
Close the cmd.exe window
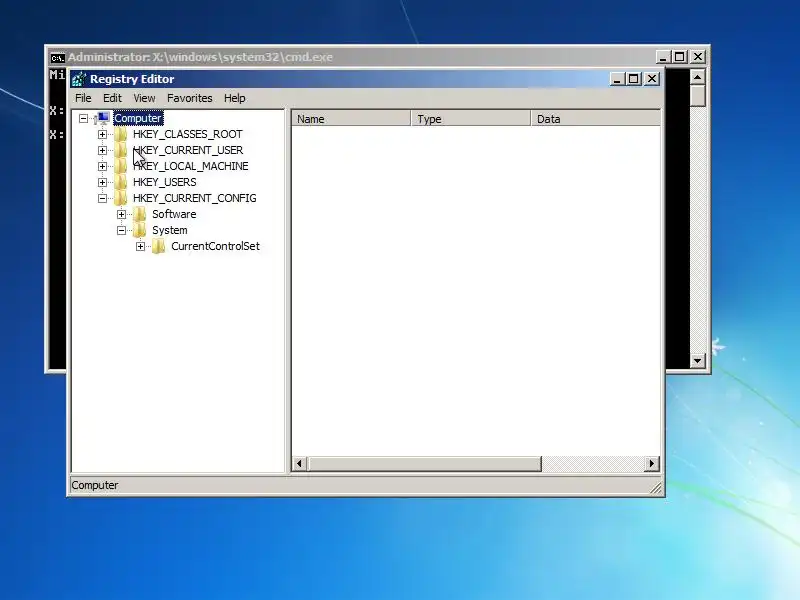click(x=698, y=57)
